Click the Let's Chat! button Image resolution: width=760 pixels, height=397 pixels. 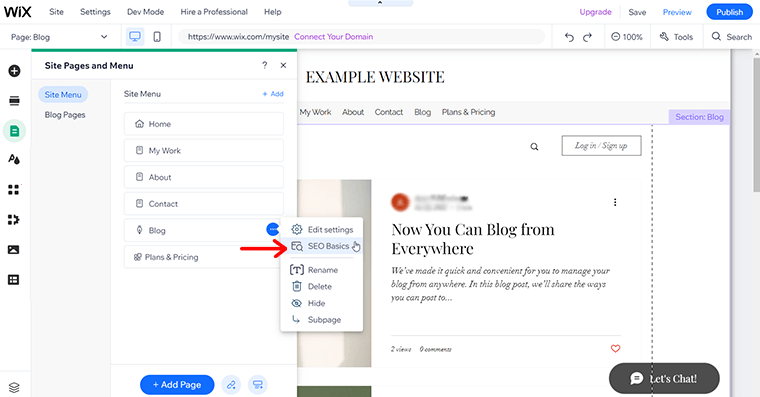tap(664, 378)
